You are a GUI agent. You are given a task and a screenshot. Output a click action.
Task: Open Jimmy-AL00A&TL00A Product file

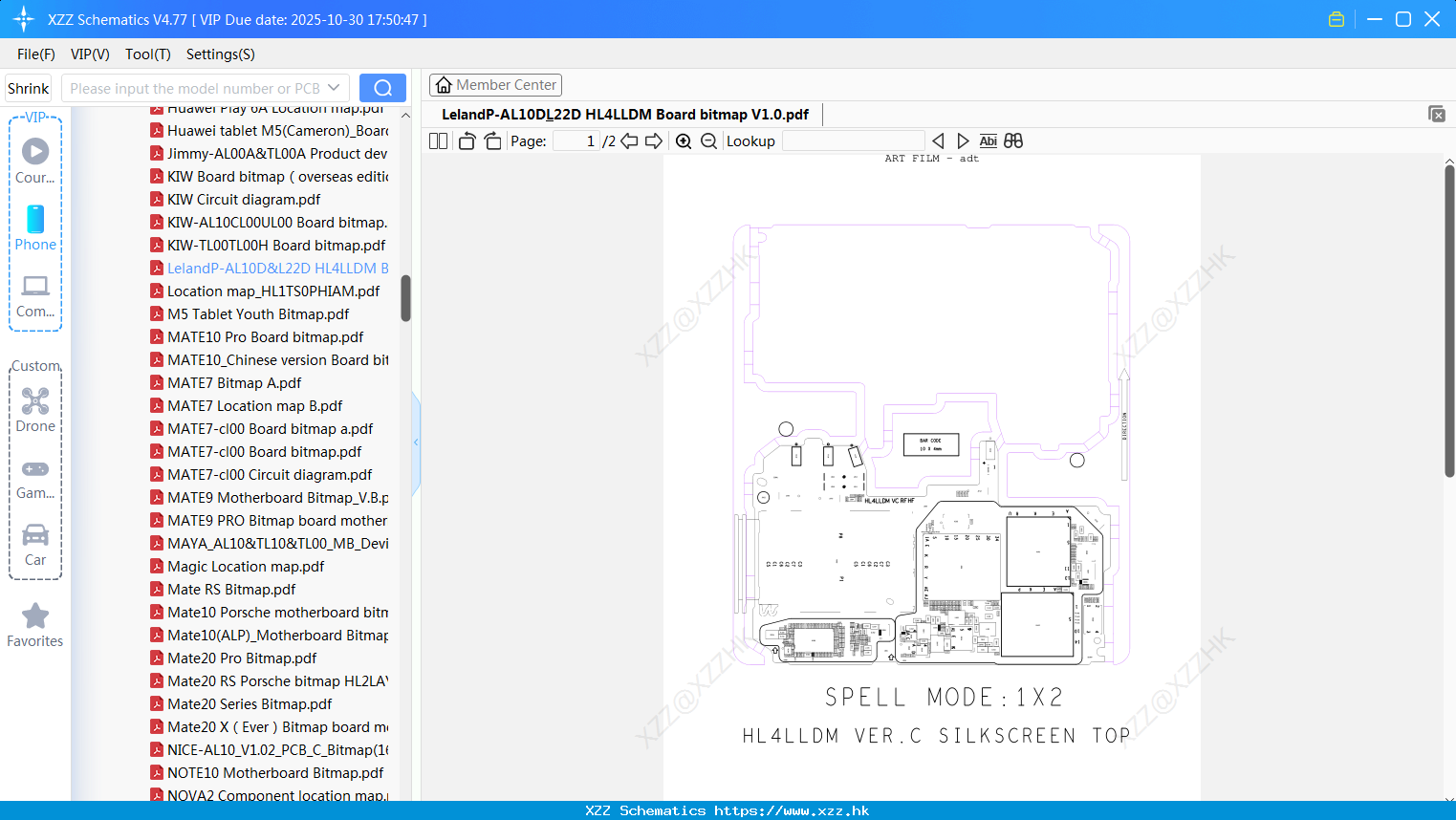270,154
